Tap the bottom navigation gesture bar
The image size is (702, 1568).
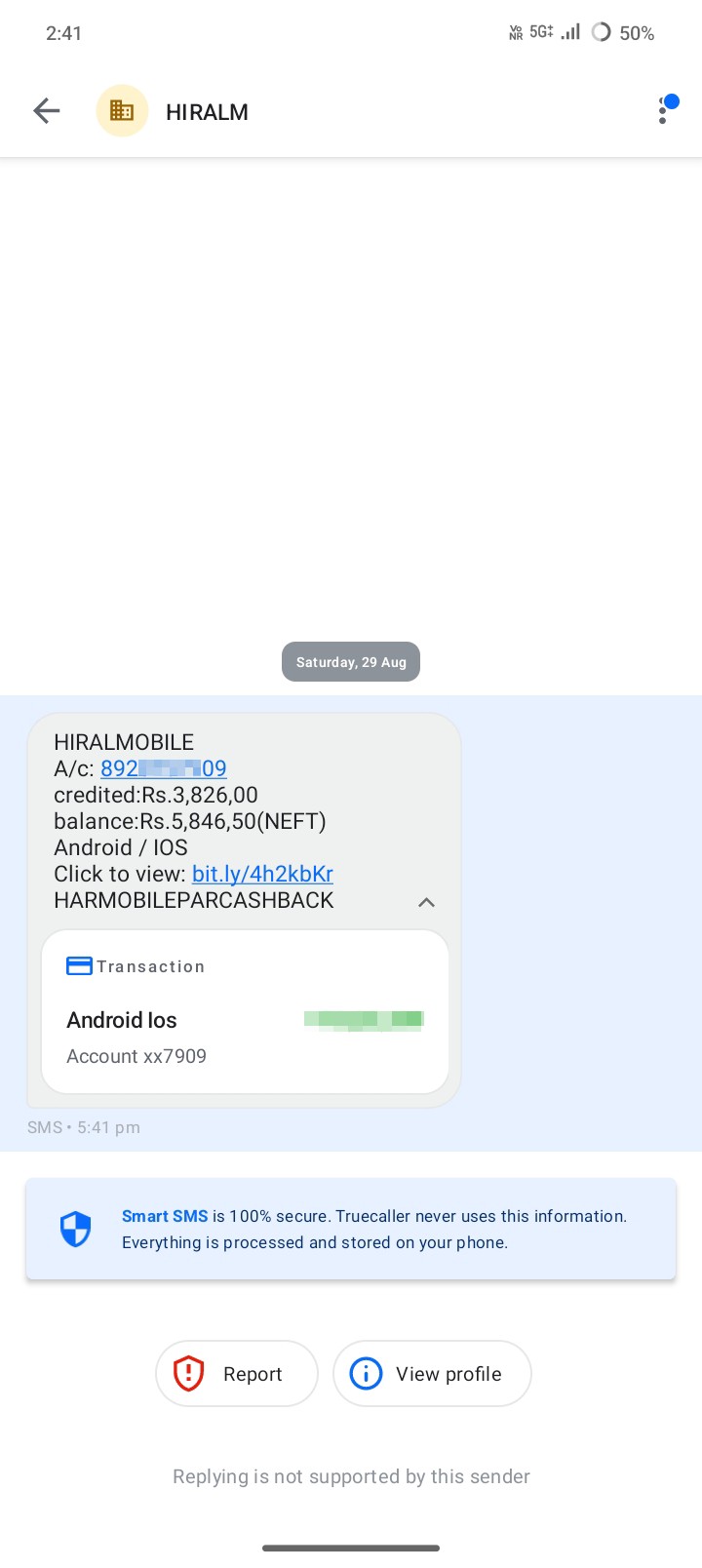click(351, 1548)
